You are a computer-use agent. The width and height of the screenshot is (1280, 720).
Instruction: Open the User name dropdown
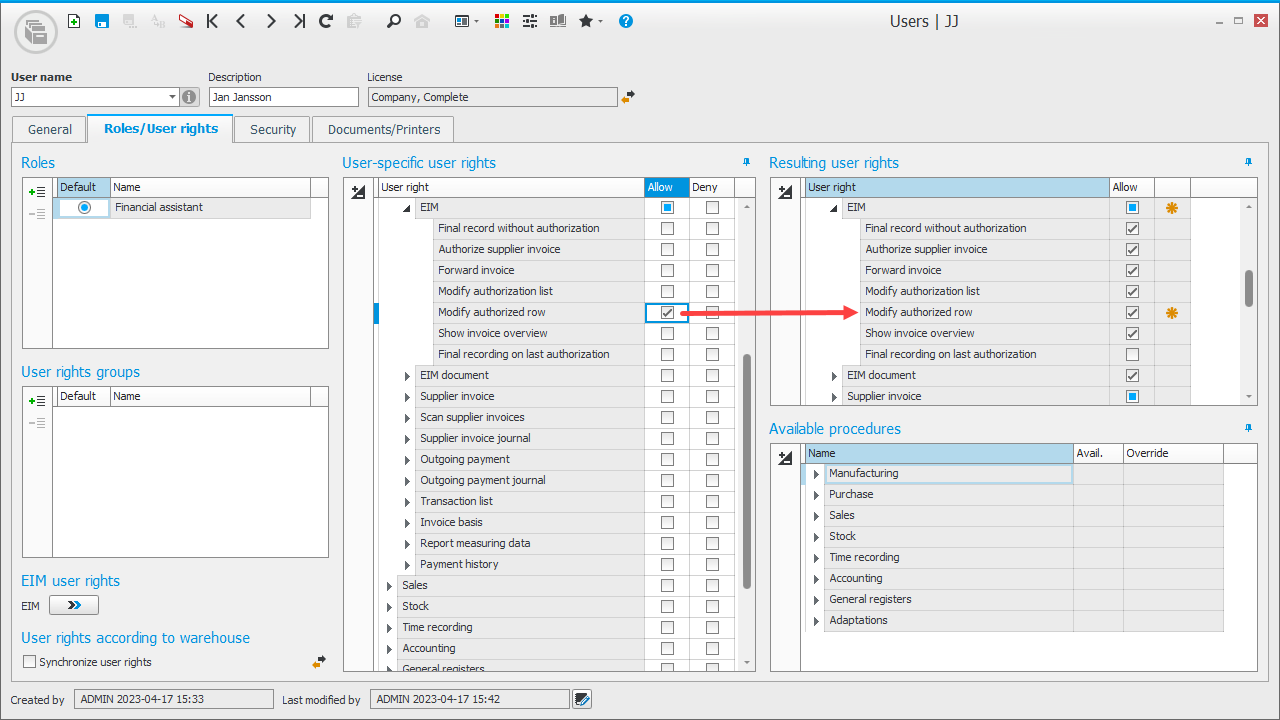tap(172, 98)
